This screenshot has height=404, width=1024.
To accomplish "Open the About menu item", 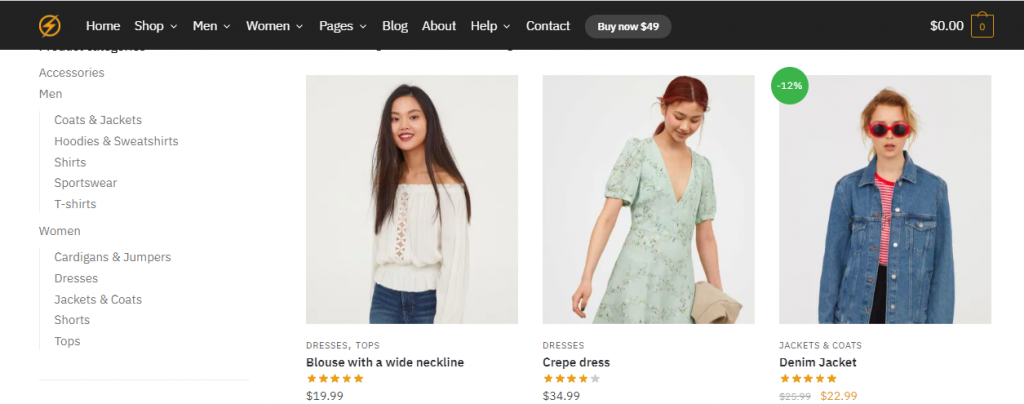I will coord(439,26).
